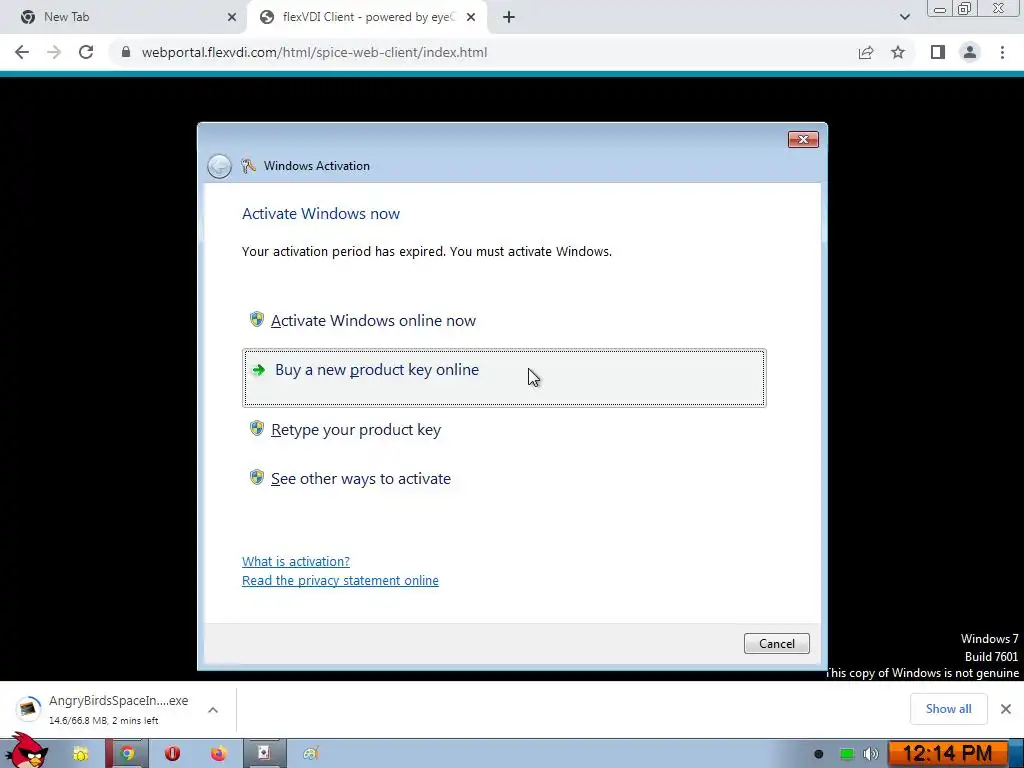Close the flexVDI Client tab

tap(471, 17)
